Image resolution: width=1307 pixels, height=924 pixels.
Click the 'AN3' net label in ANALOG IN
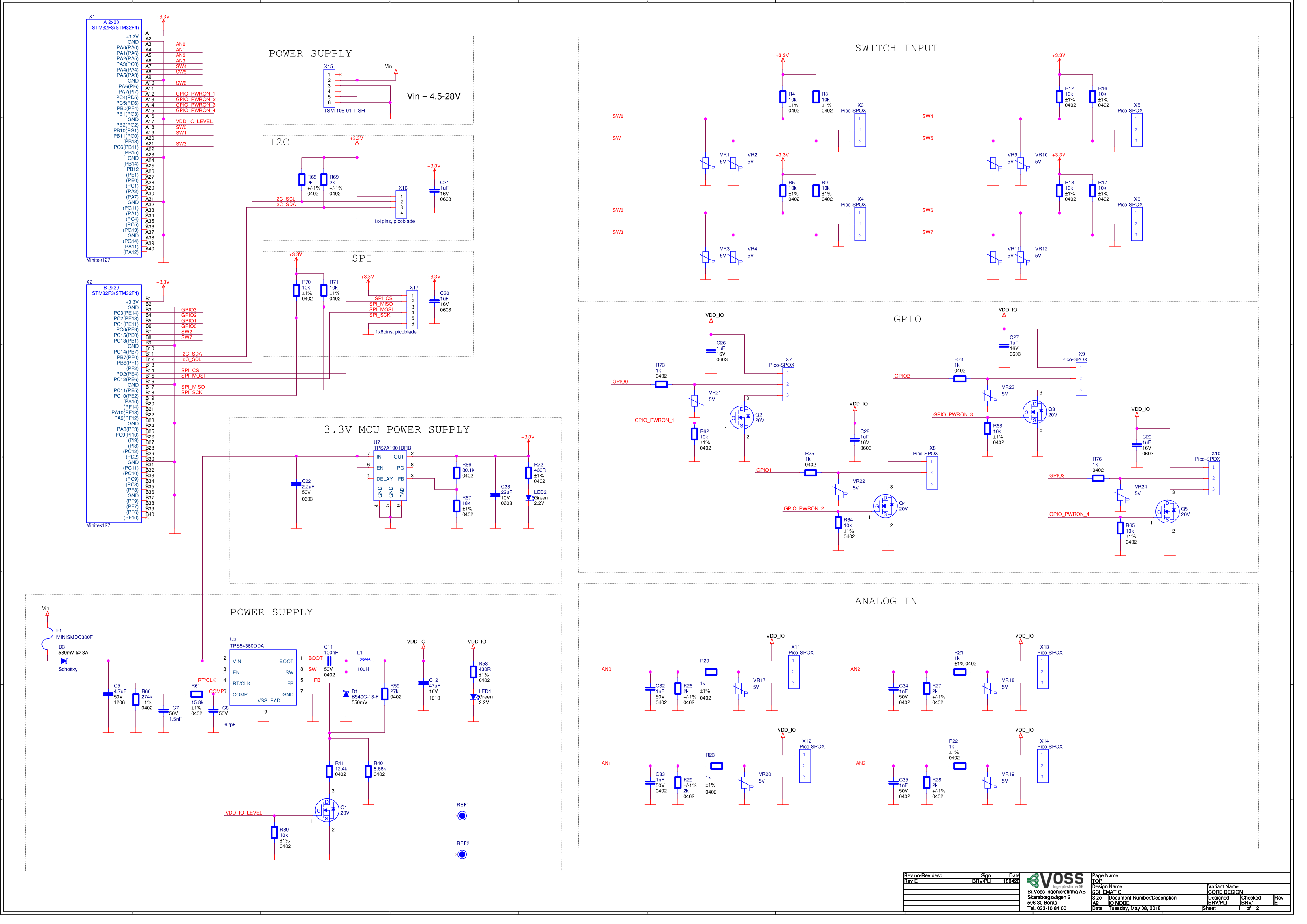[x=869, y=771]
